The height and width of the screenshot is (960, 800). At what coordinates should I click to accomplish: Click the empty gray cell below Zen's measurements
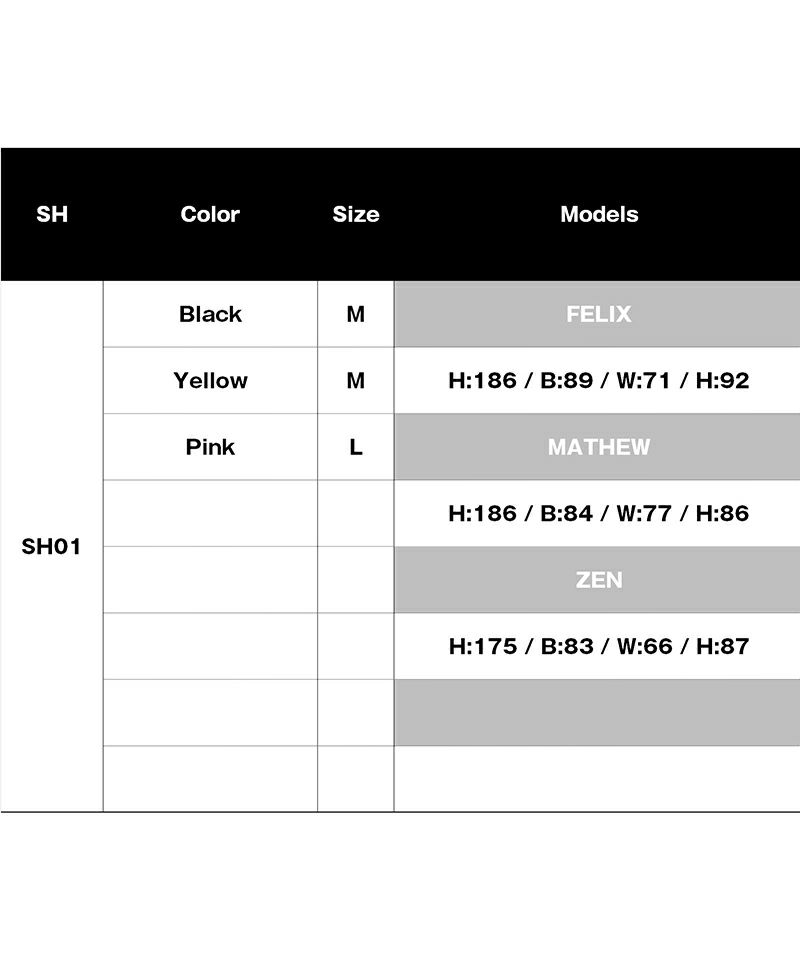coord(598,713)
